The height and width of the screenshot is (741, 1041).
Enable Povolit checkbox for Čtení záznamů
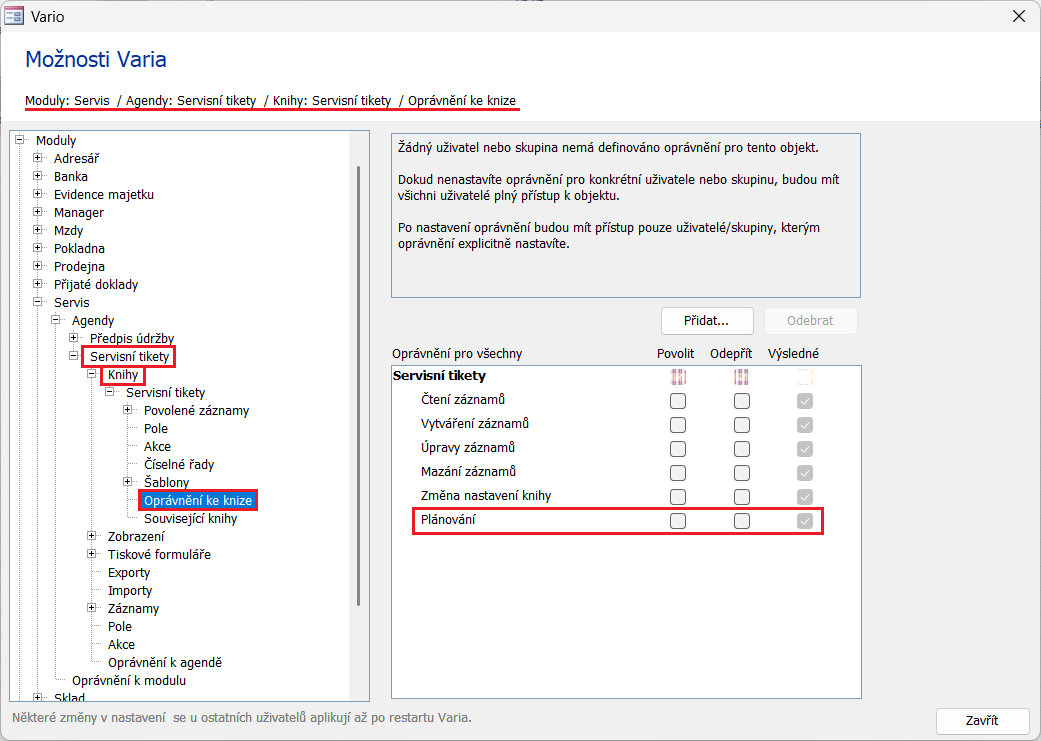tap(678, 401)
